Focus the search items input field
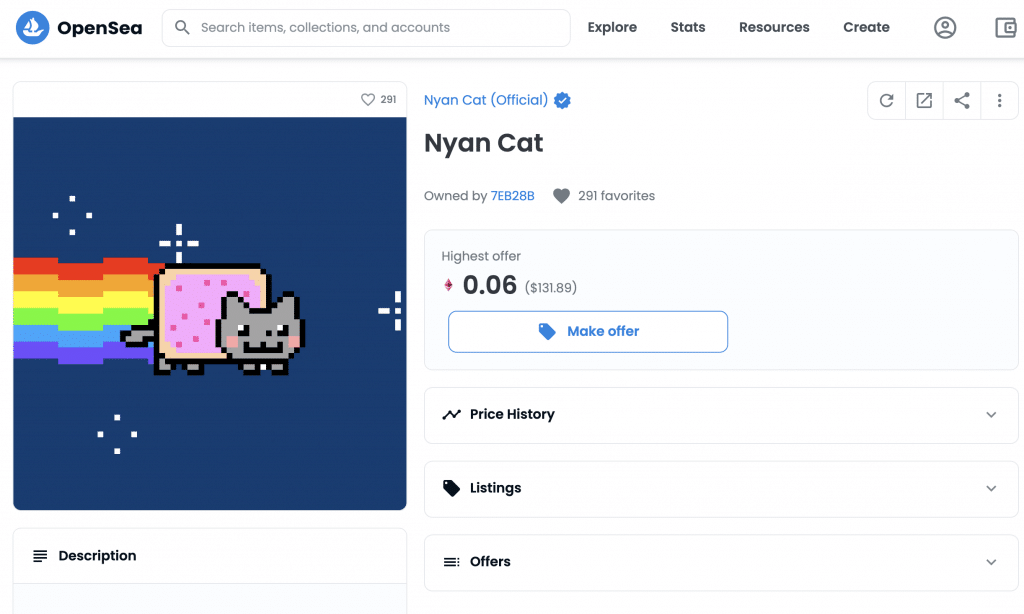The width and height of the screenshot is (1024, 614). (x=380, y=28)
